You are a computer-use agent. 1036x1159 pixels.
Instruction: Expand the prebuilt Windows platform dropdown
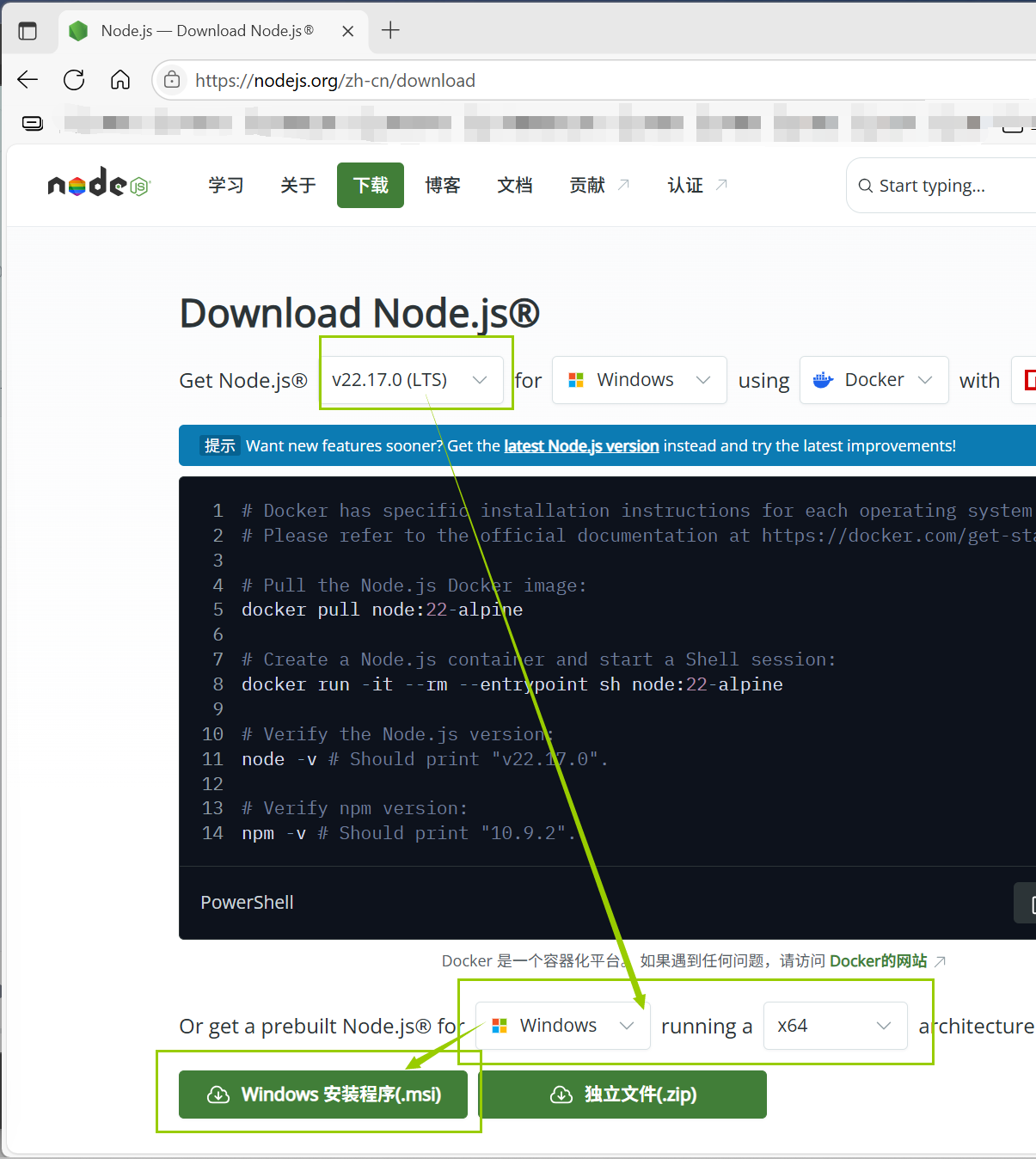pyautogui.click(x=563, y=1026)
